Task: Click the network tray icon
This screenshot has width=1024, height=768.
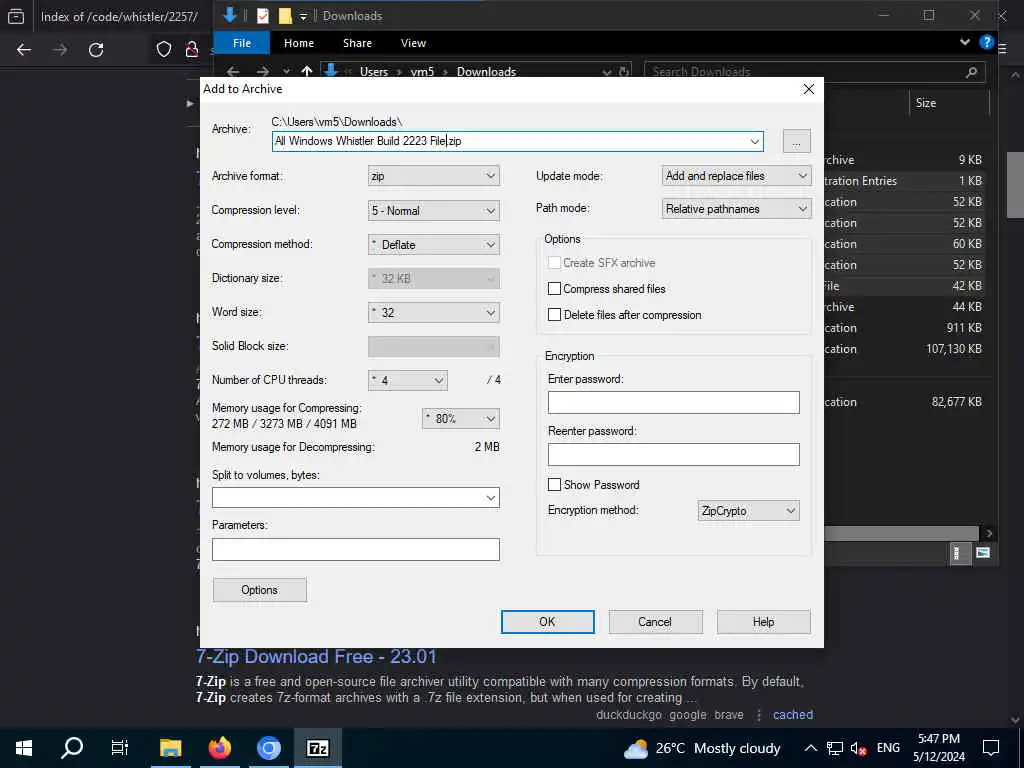Action: tap(835, 748)
